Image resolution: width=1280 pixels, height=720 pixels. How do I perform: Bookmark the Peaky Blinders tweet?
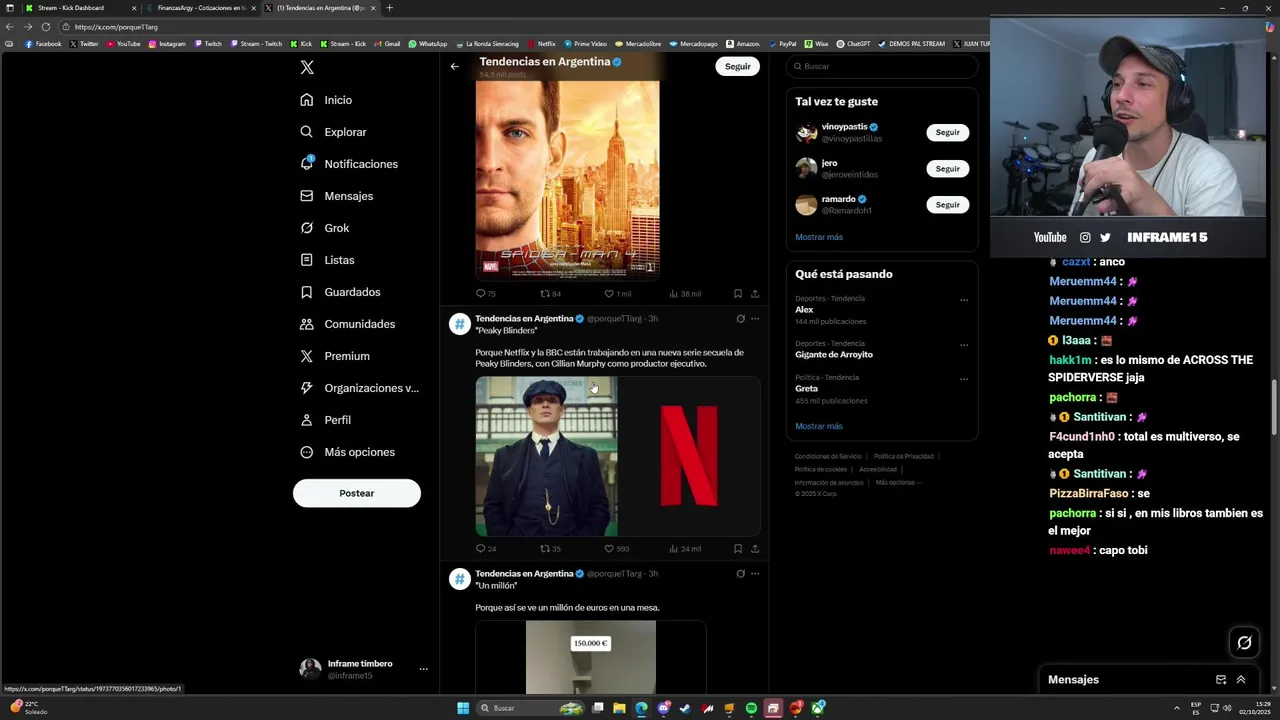click(738, 549)
